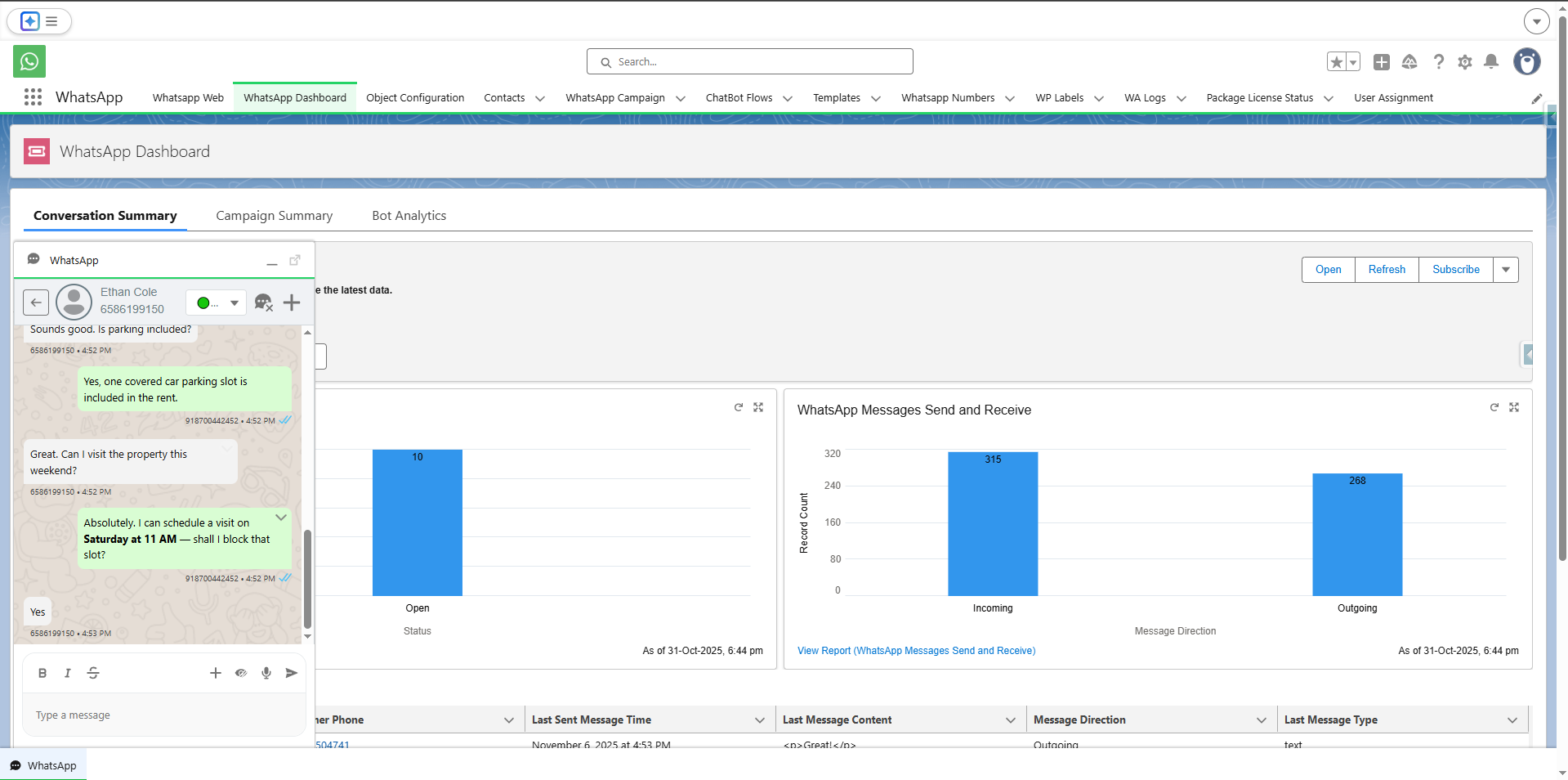
Task: Open View Report Messages Send and Receive link
Action: tap(916, 651)
